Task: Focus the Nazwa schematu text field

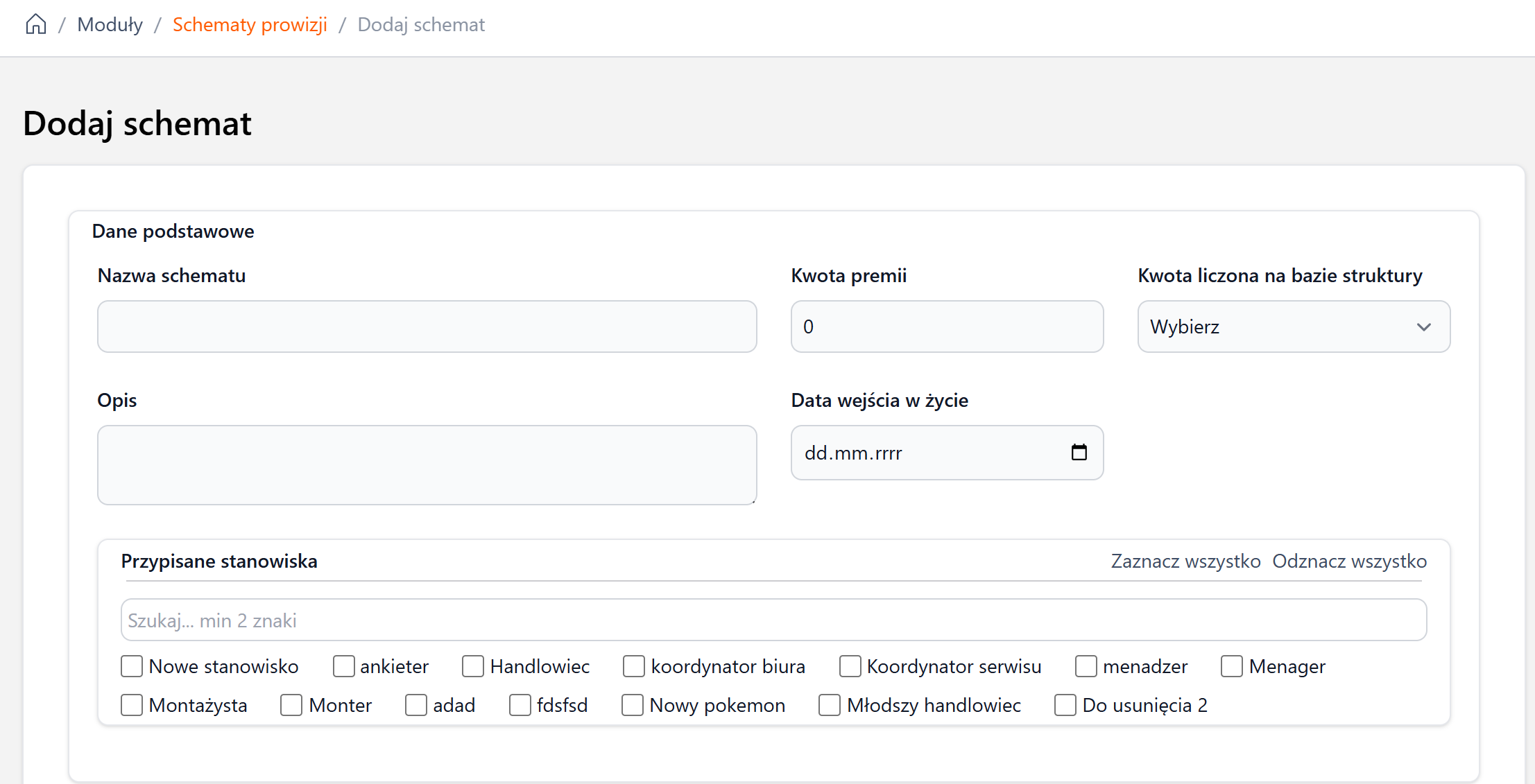Action: [x=427, y=326]
